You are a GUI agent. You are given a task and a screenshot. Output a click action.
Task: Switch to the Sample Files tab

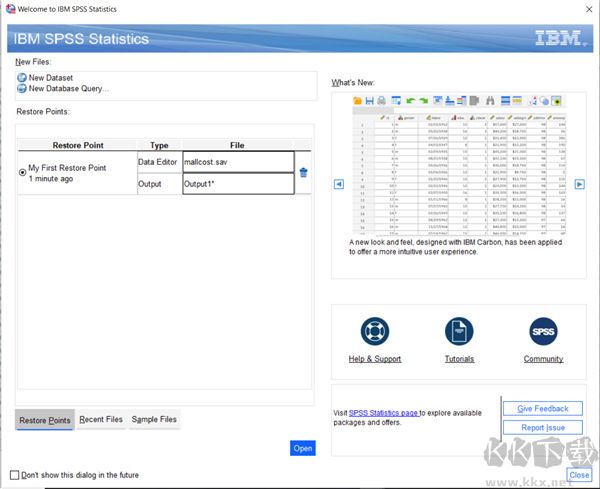[x=154, y=420]
